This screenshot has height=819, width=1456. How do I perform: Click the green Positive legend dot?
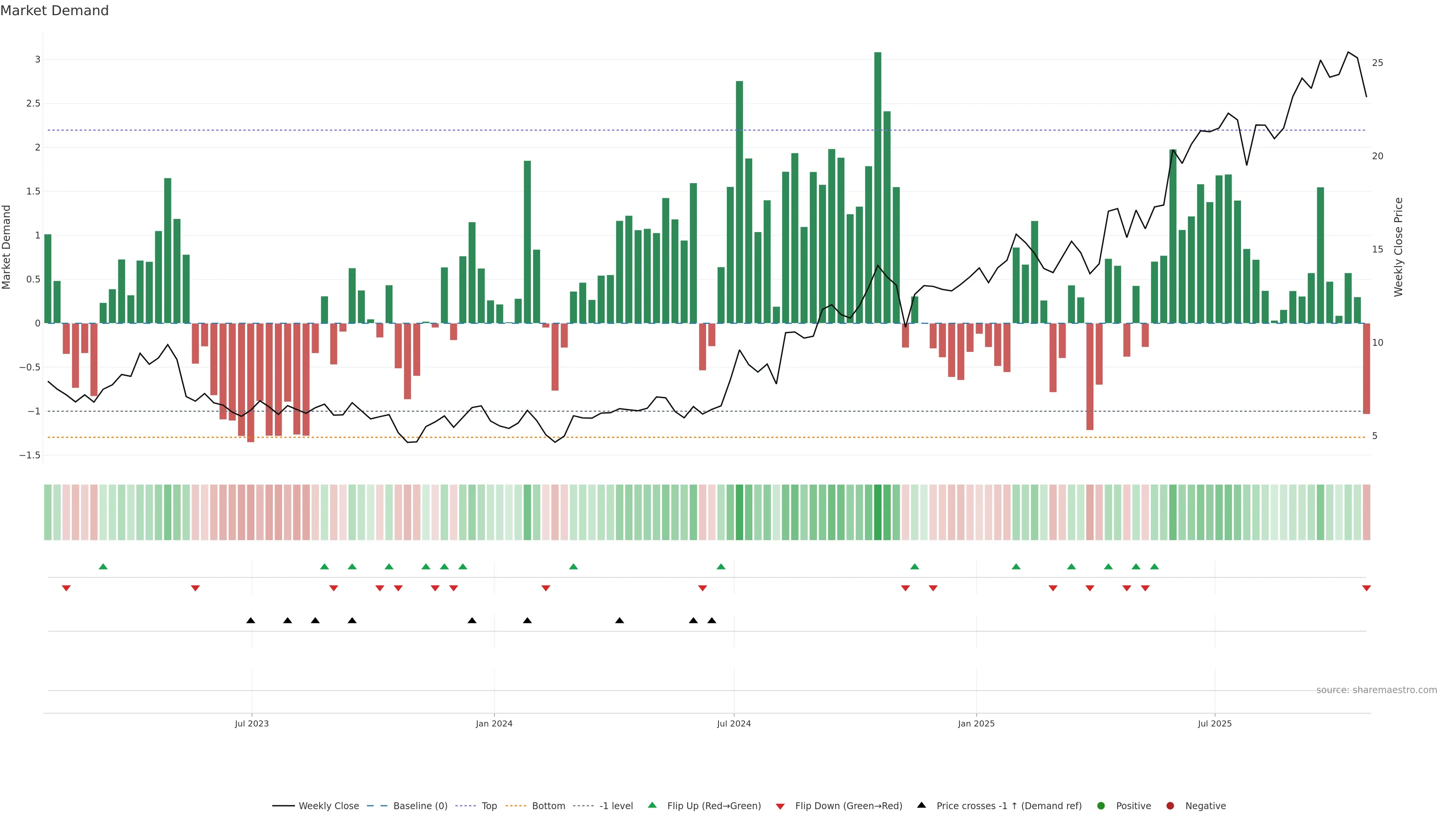pos(1100,806)
